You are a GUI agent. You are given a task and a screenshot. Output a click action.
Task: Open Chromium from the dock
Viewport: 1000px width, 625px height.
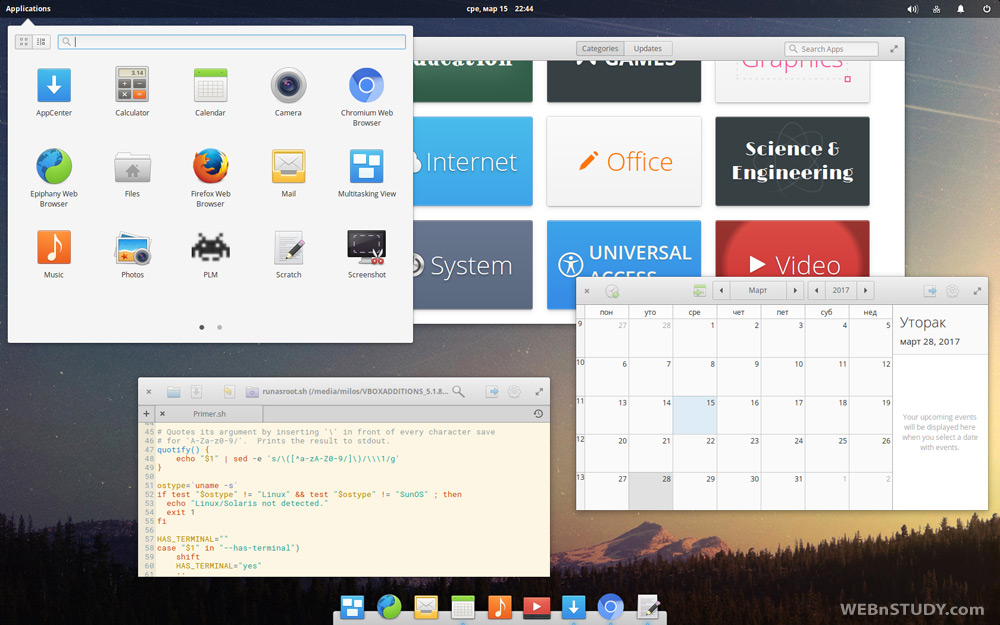tap(610, 607)
